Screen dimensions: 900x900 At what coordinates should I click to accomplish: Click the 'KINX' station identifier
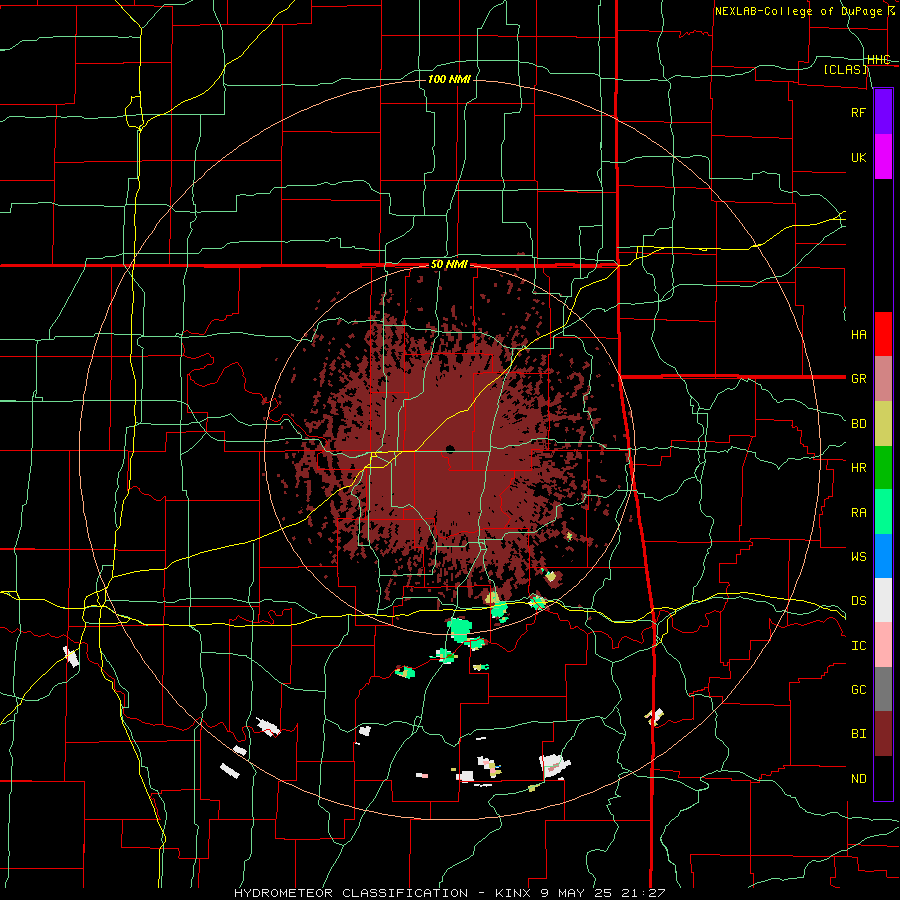pyautogui.click(x=514, y=893)
